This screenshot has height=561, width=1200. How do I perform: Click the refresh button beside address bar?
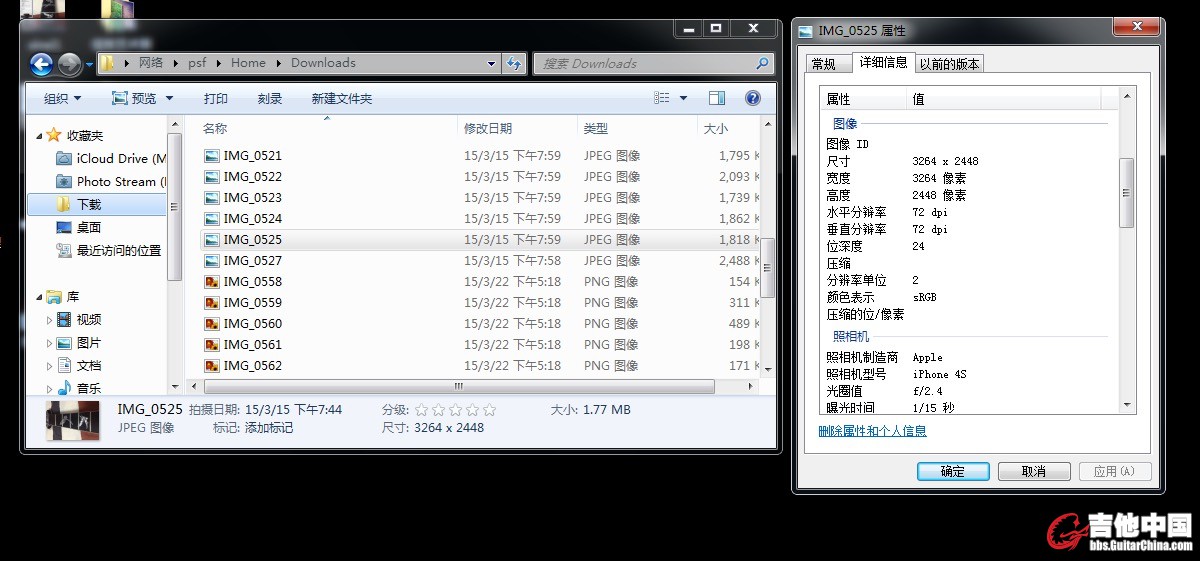pos(514,63)
